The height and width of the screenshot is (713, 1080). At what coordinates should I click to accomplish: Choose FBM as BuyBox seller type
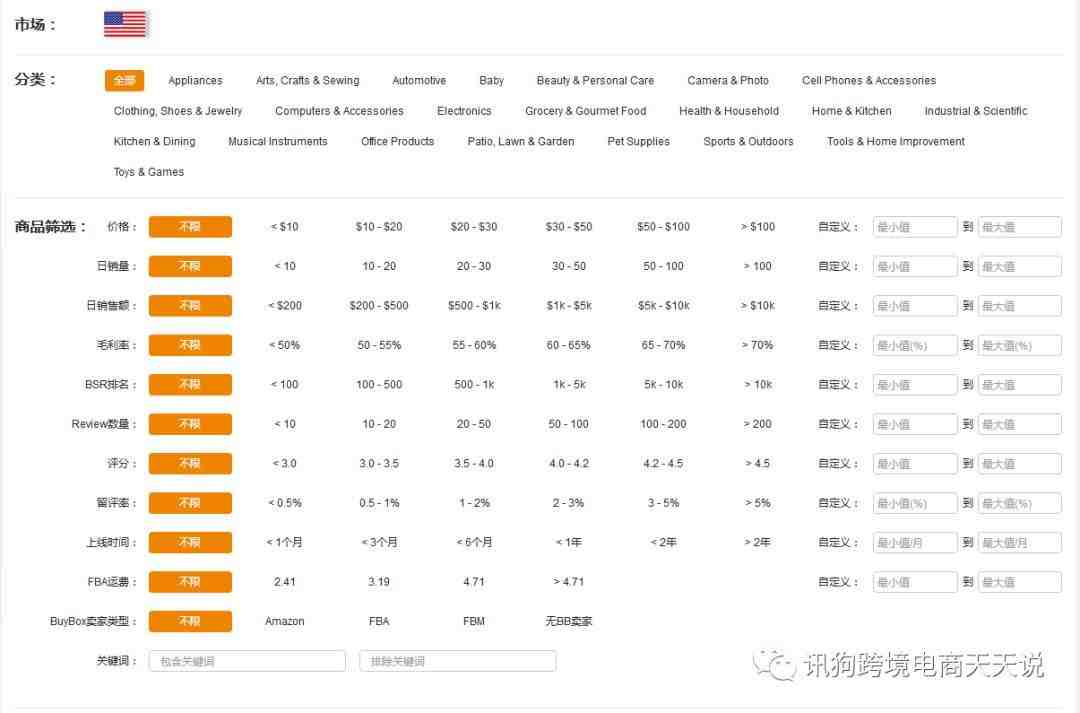tap(474, 622)
